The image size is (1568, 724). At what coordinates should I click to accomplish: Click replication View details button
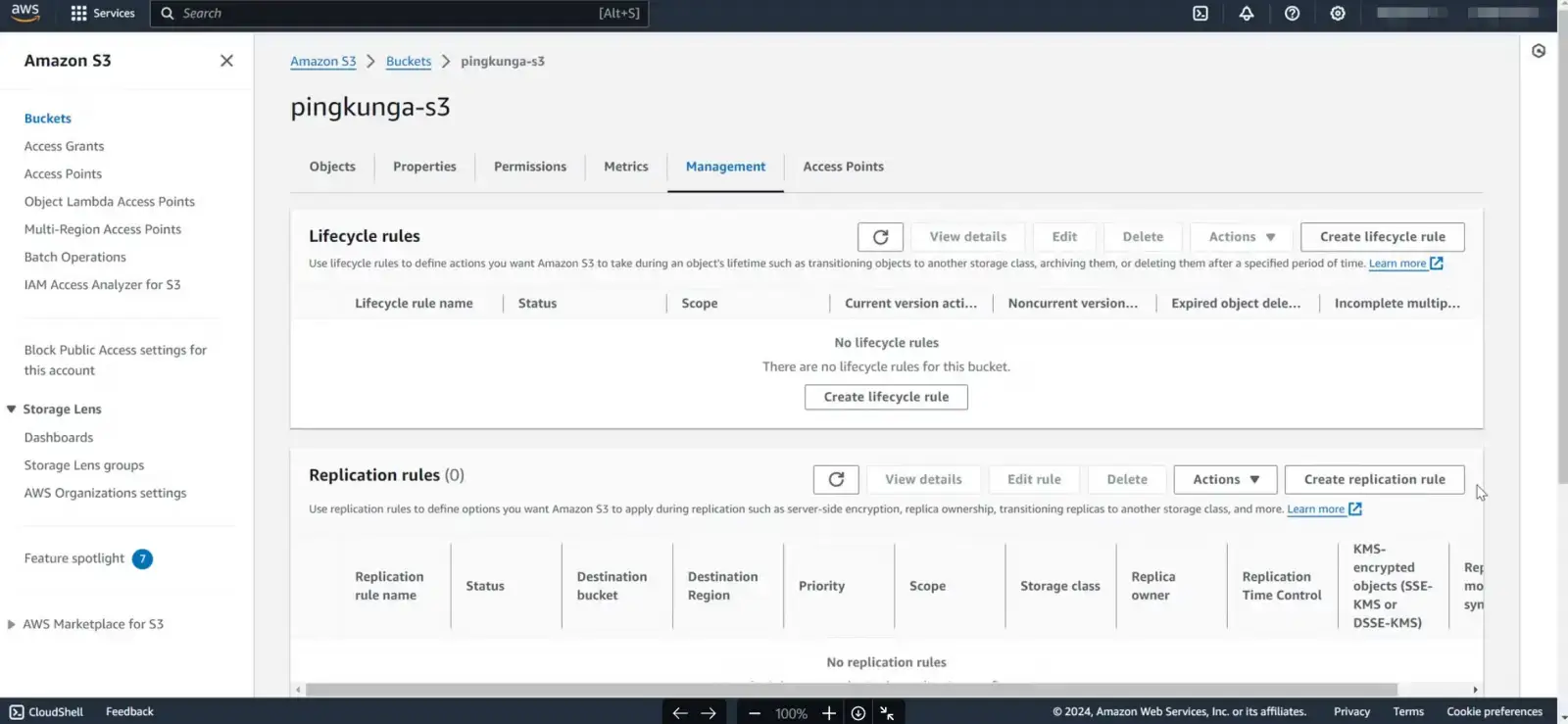(x=923, y=479)
